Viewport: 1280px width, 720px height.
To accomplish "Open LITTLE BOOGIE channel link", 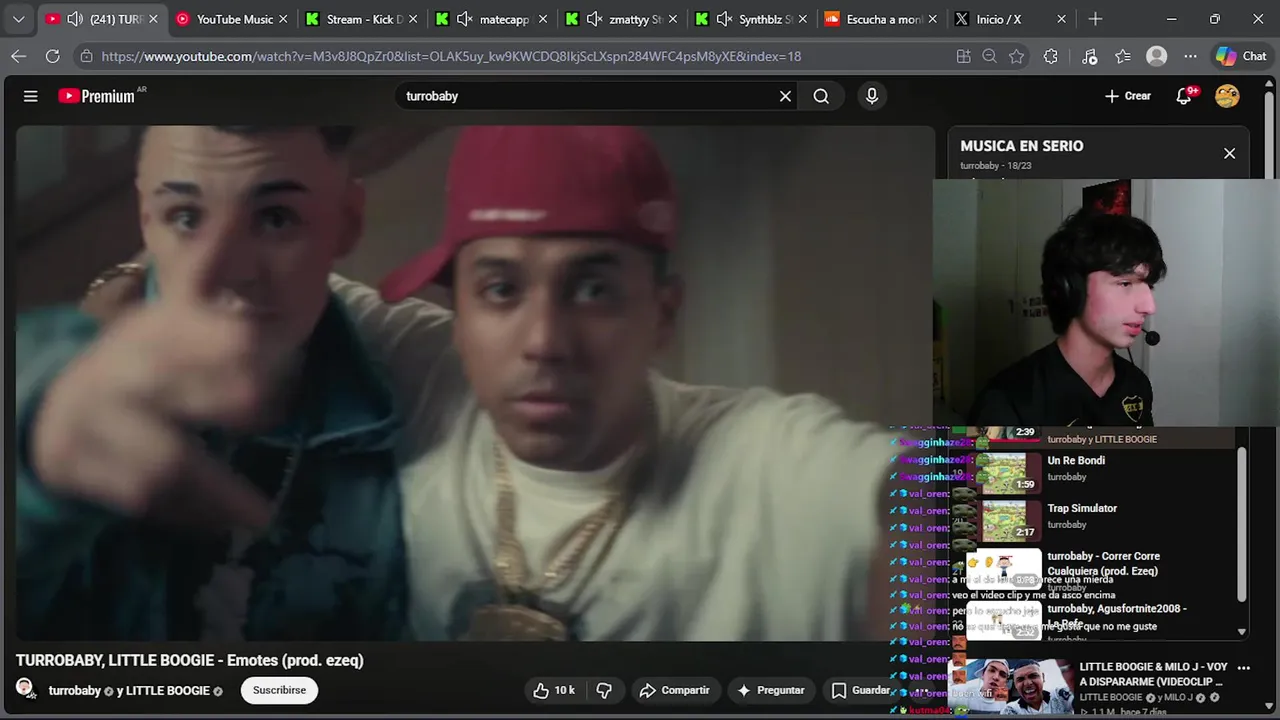I will tap(168, 691).
